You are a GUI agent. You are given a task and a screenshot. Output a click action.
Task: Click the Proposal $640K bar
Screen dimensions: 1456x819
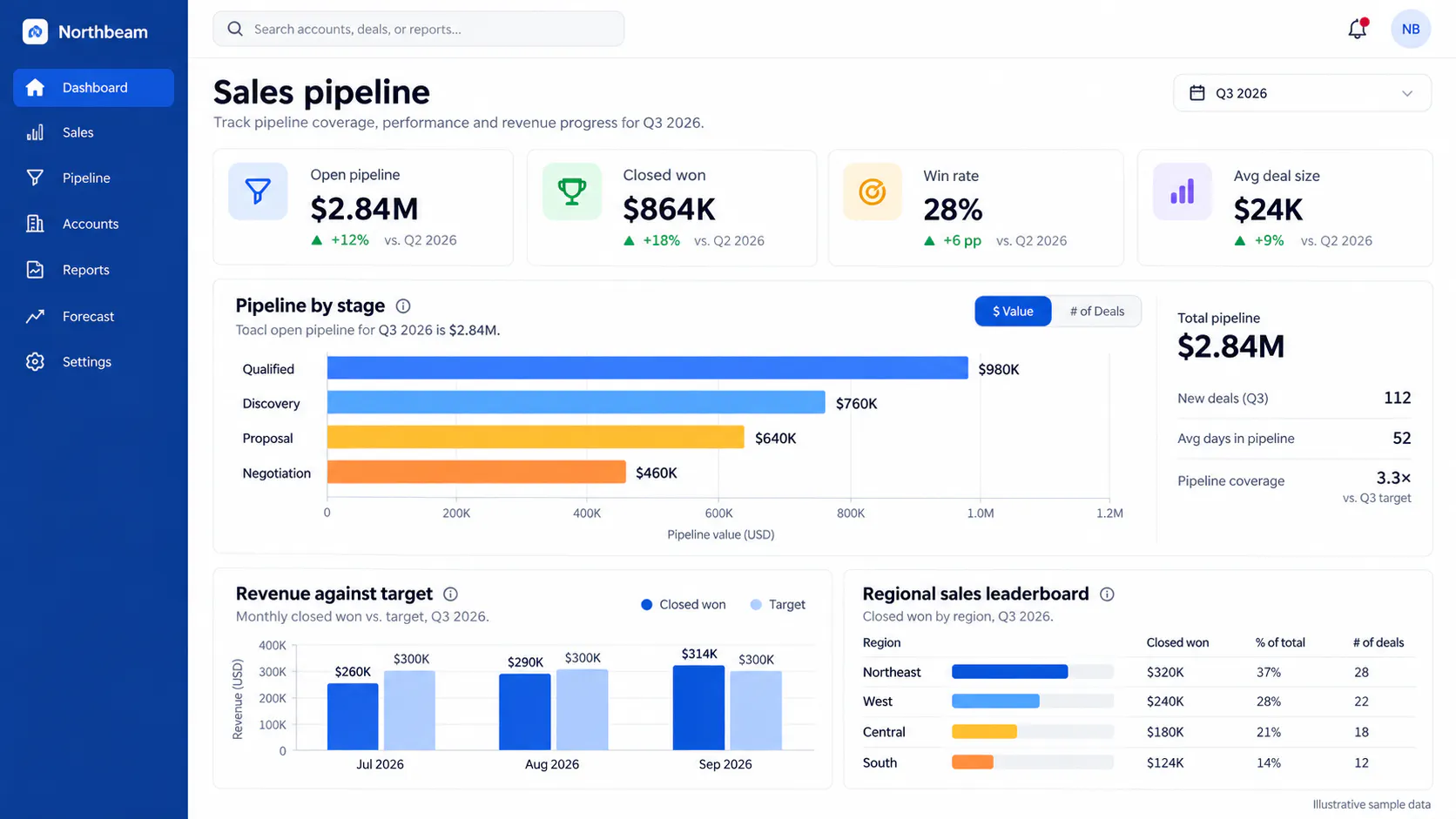point(536,437)
